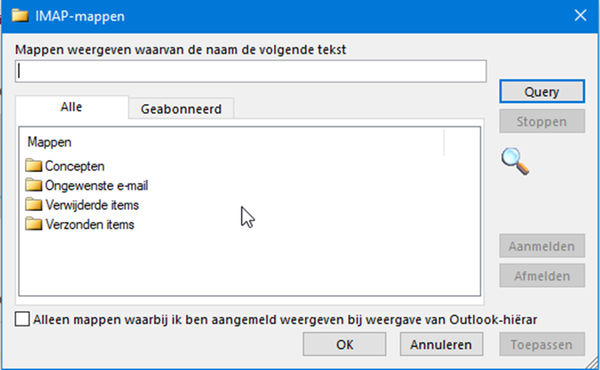Click the Stoppen button
Viewport: 600px width, 370px height.
click(542, 121)
